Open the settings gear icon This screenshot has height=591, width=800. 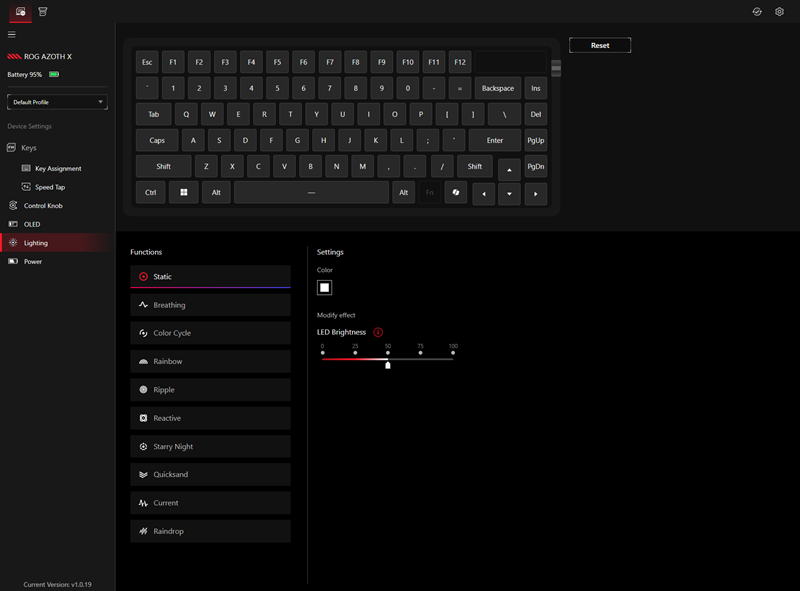point(779,12)
